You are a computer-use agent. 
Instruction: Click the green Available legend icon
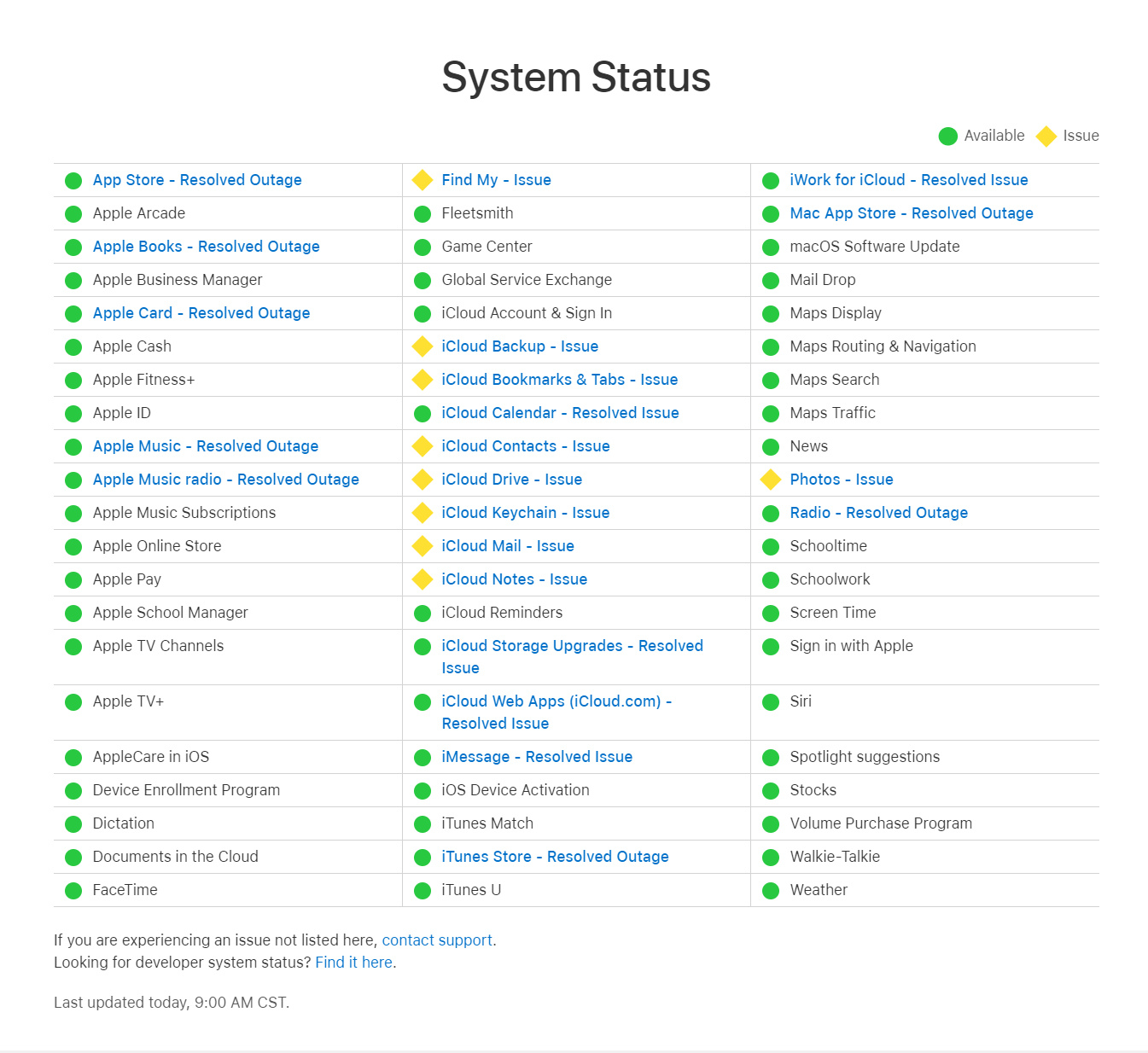pyautogui.click(x=947, y=137)
